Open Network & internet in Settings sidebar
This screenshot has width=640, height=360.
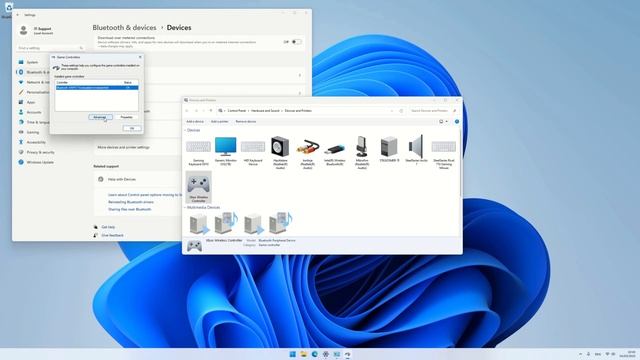pos(33,82)
